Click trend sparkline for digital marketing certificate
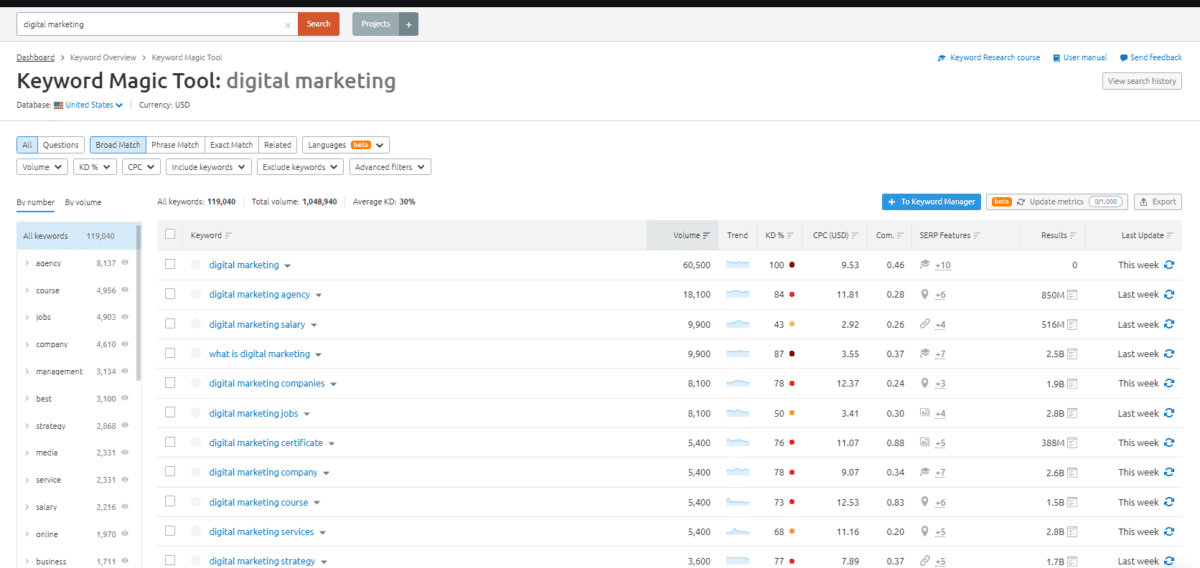The image size is (1200, 568). tap(737, 443)
